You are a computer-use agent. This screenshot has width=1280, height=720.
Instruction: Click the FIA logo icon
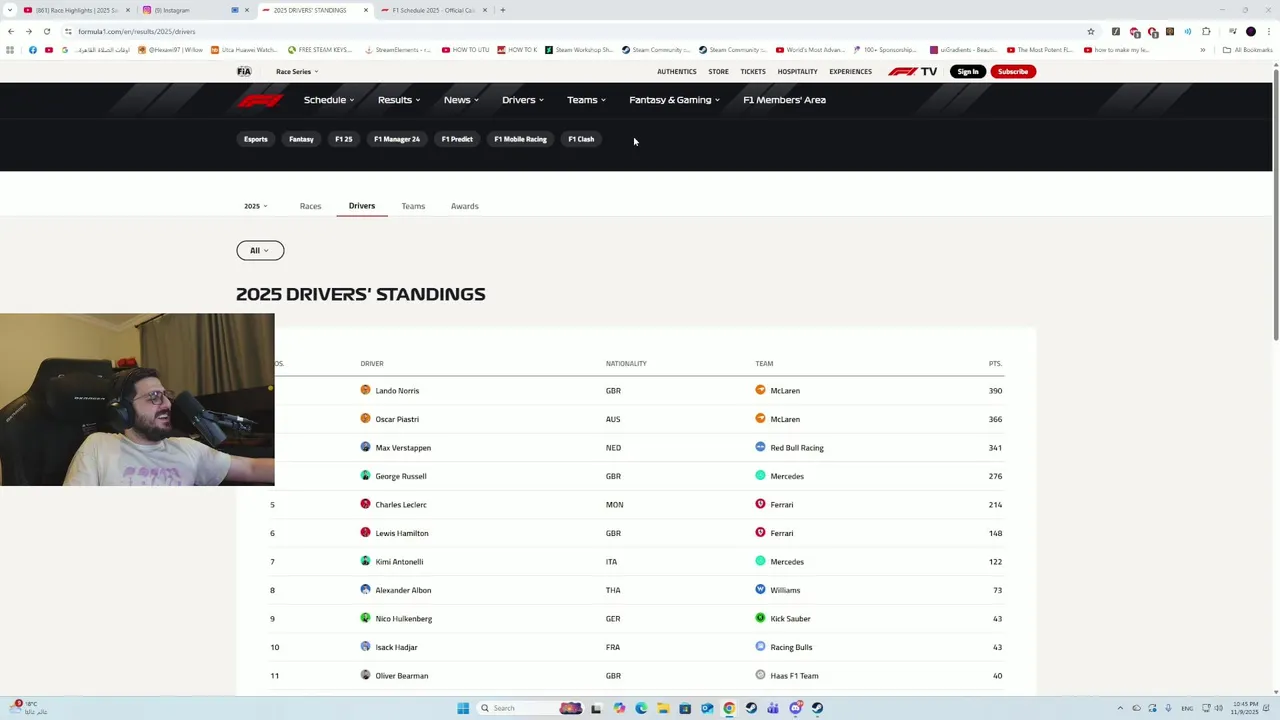point(244,71)
